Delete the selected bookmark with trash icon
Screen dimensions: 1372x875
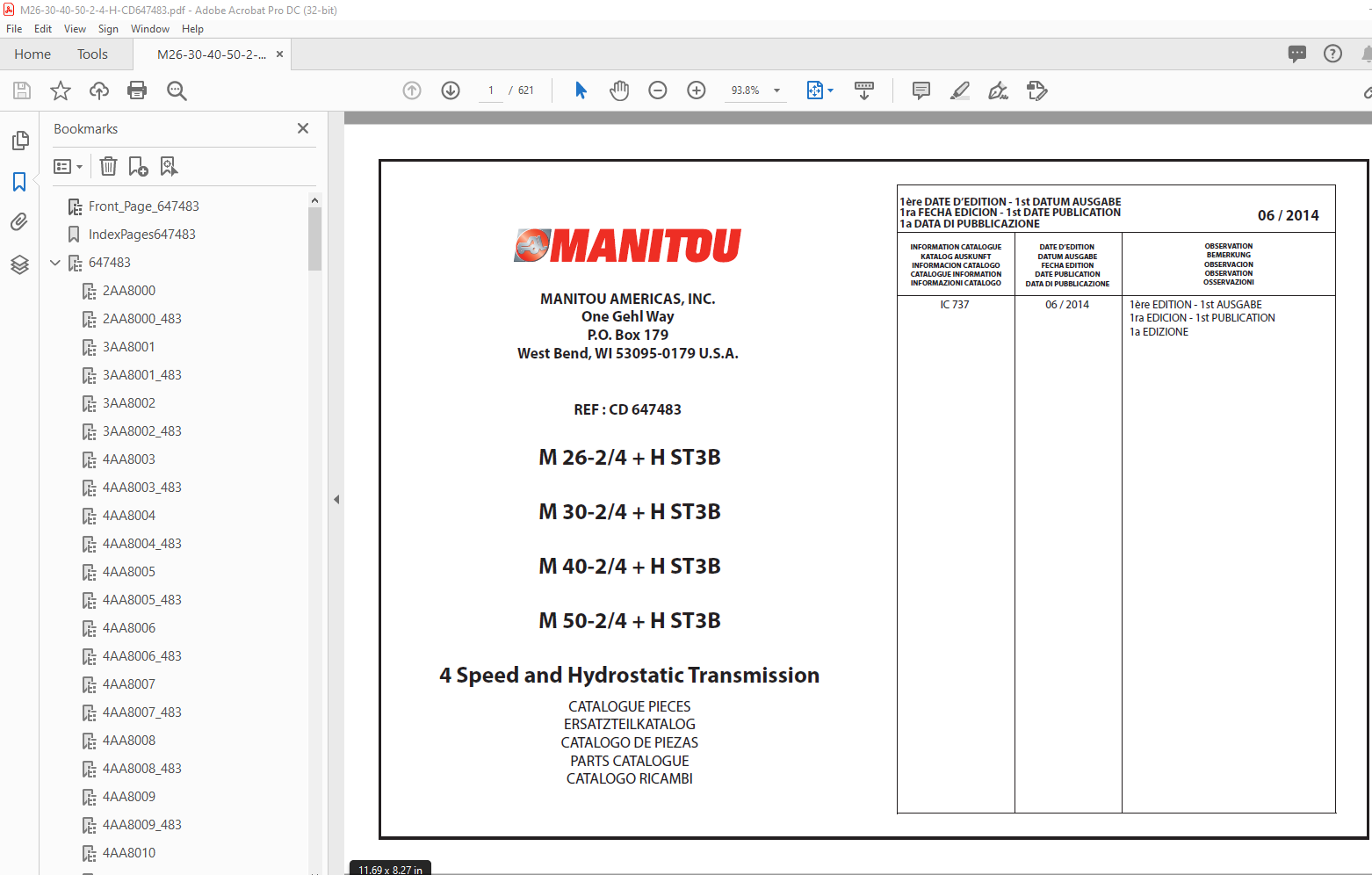108,166
